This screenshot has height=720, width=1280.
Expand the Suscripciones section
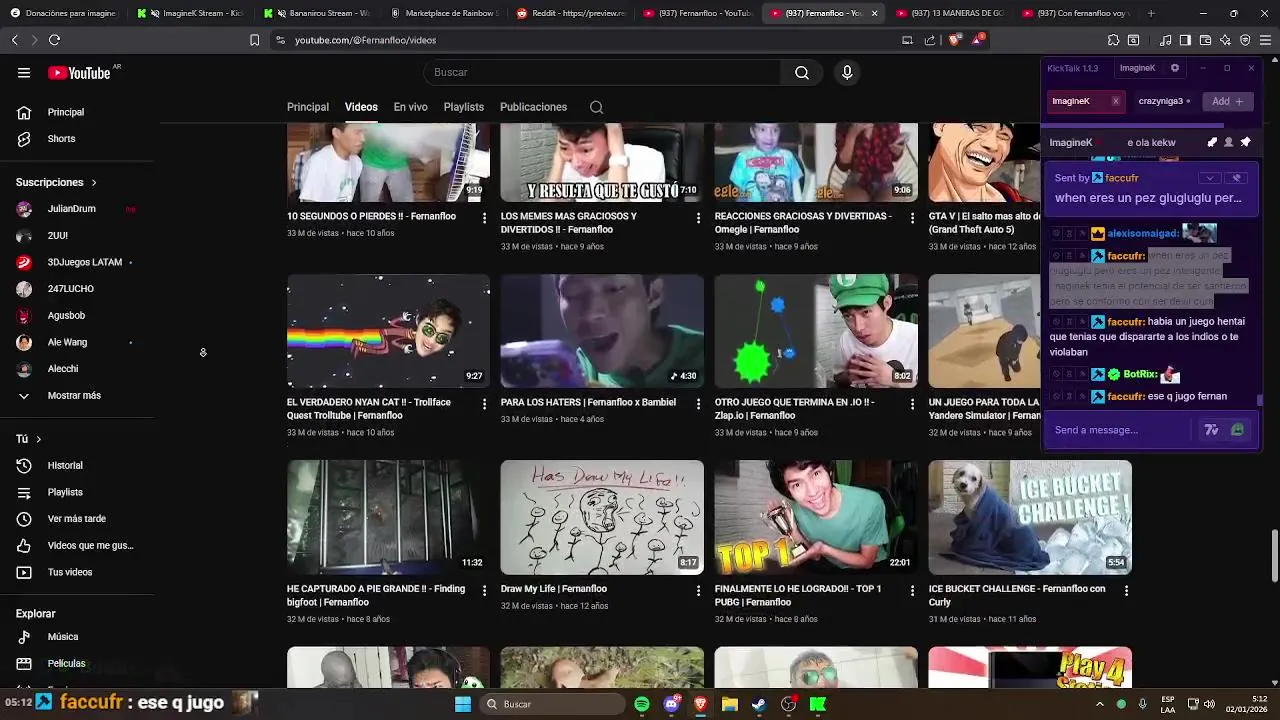click(x=56, y=183)
